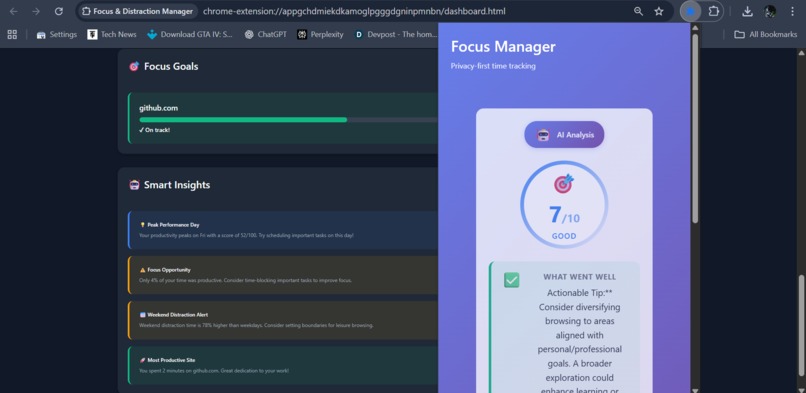806x393 pixels.
Task: Click the Focus & Distraction Manager extension chip
Action: (137, 11)
